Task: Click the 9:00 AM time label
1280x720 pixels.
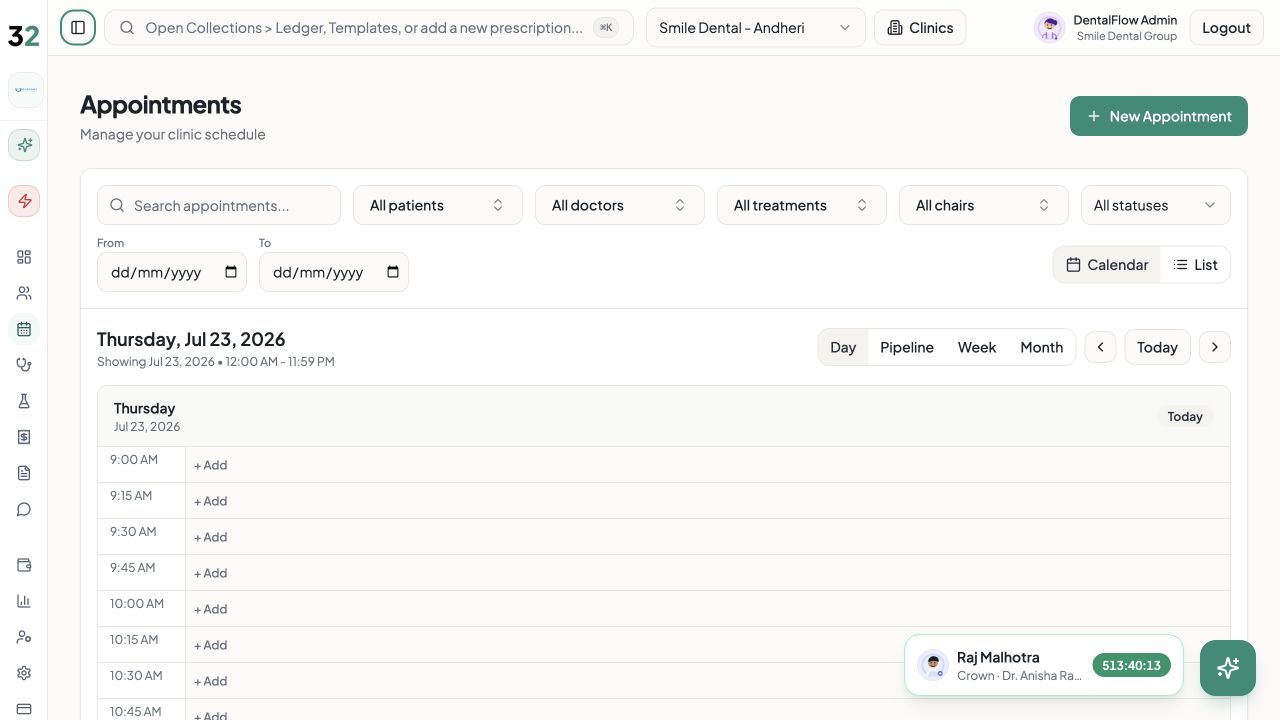Action: click(134, 460)
